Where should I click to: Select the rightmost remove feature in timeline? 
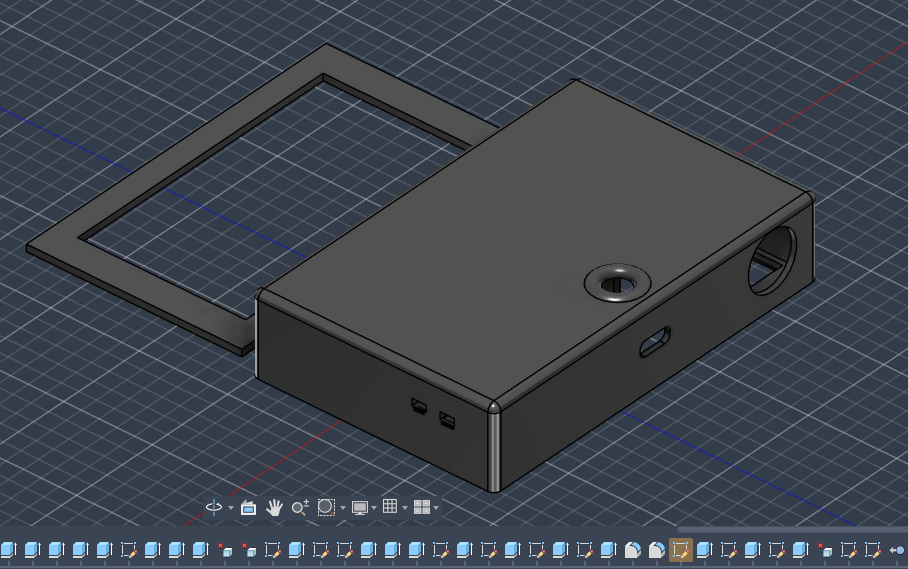tap(825, 550)
